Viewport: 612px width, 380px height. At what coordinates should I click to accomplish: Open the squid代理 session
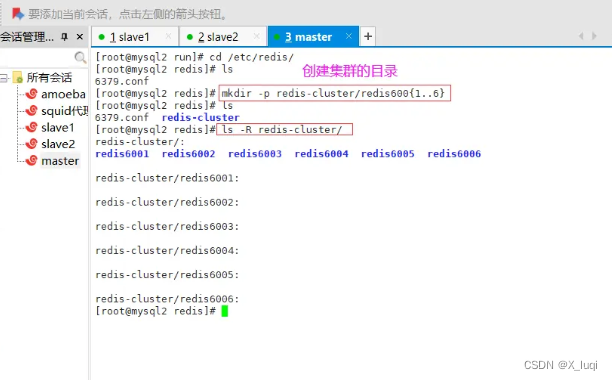(64, 111)
